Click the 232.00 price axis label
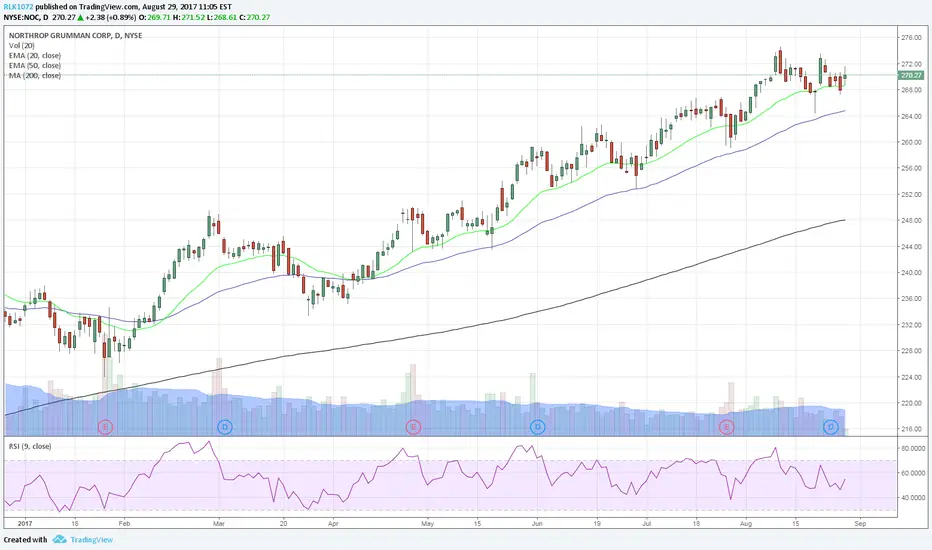 point(911,325)
